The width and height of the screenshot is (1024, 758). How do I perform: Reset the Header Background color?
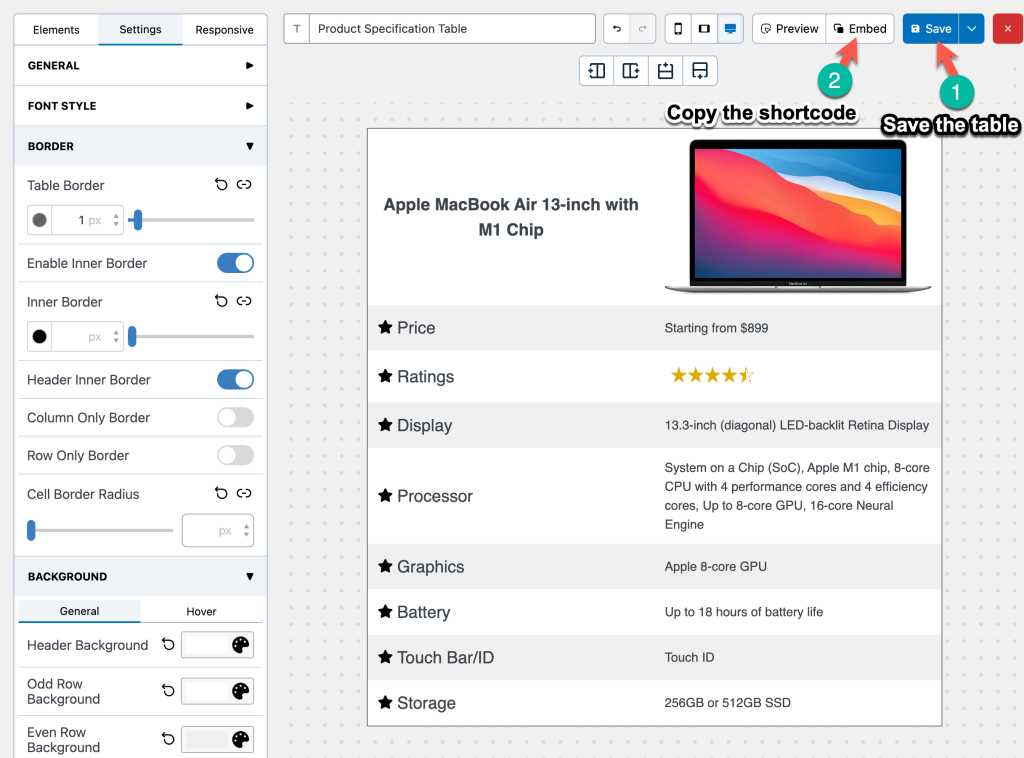[x=169, y=645]
